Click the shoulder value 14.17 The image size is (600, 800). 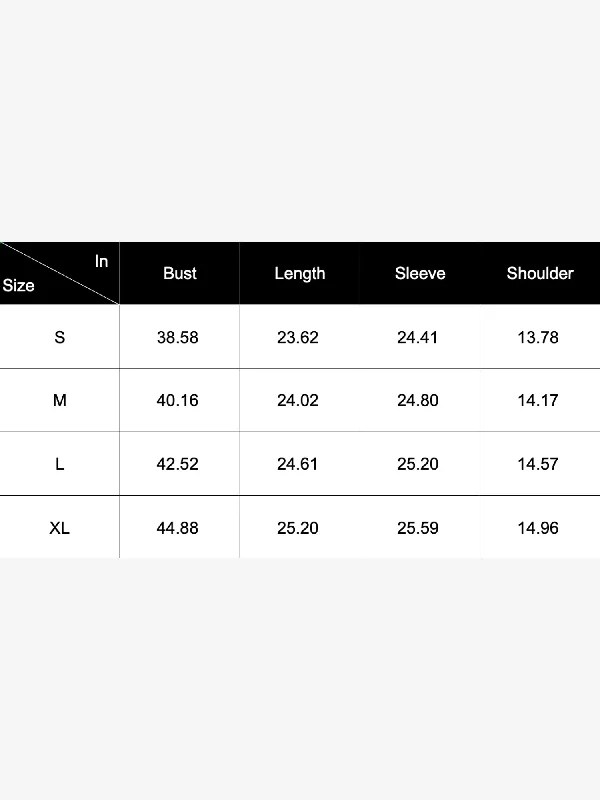[x=538, y=401]
